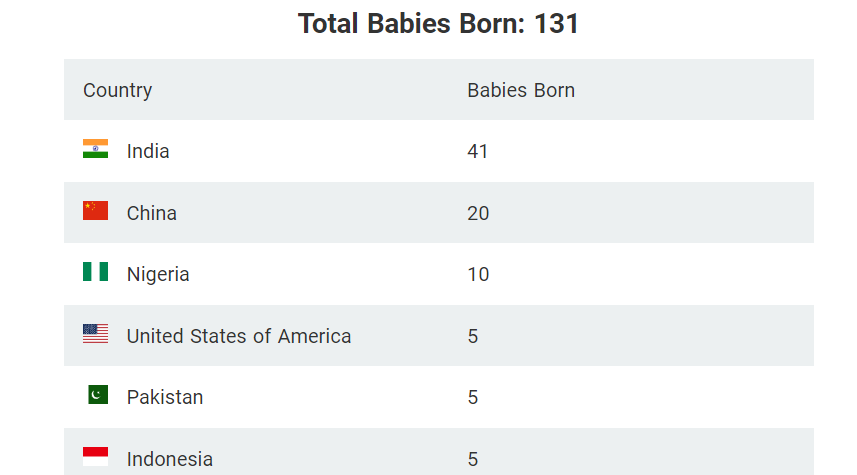Click United States of America text
The image size is (857, 475).
(239, 336)
